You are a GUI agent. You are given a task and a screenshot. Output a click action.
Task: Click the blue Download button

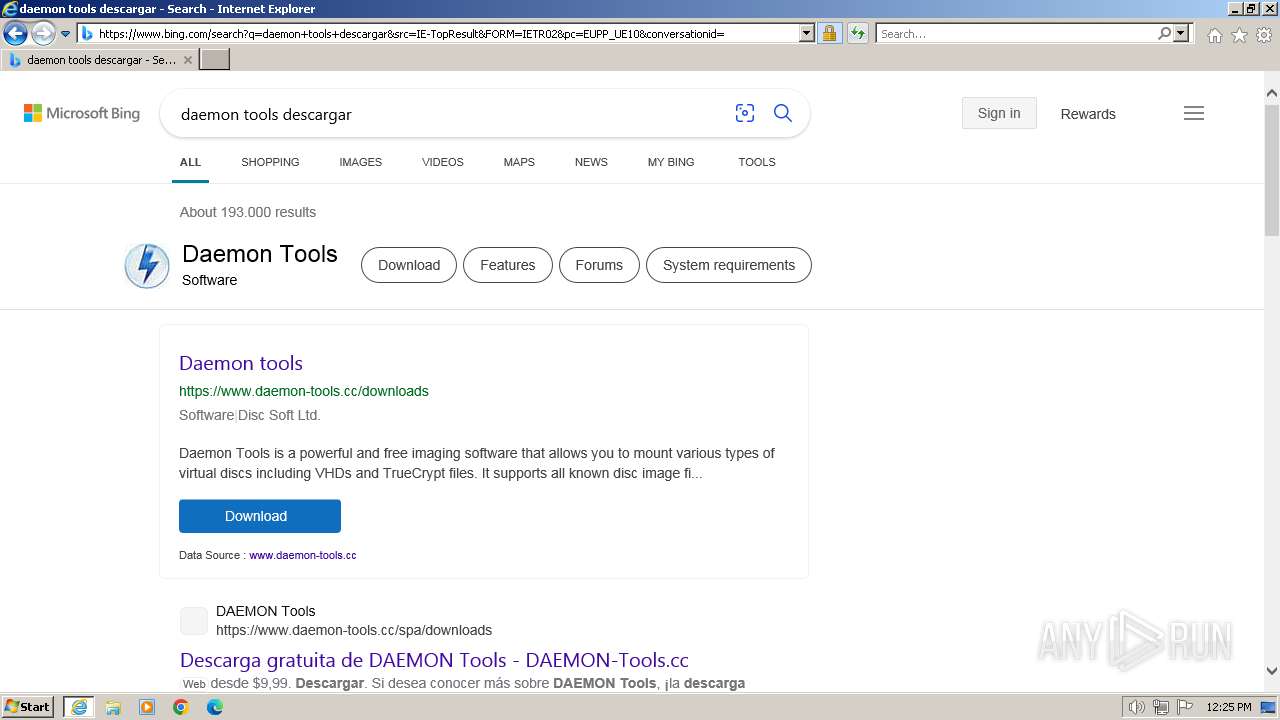260,516
